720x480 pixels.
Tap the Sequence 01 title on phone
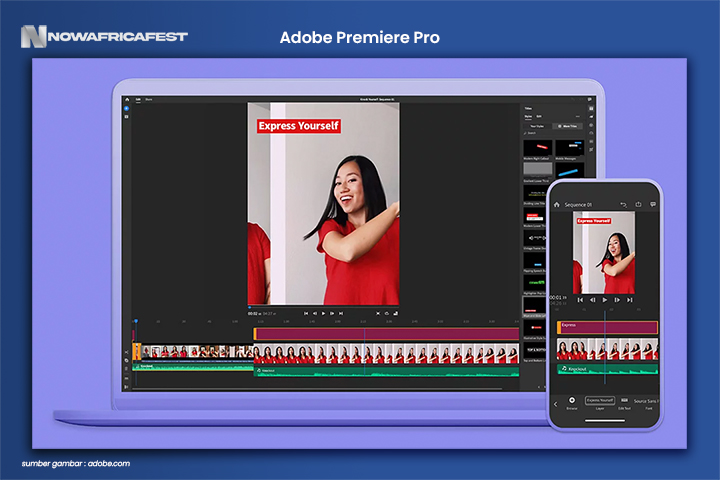click(578, 205)
